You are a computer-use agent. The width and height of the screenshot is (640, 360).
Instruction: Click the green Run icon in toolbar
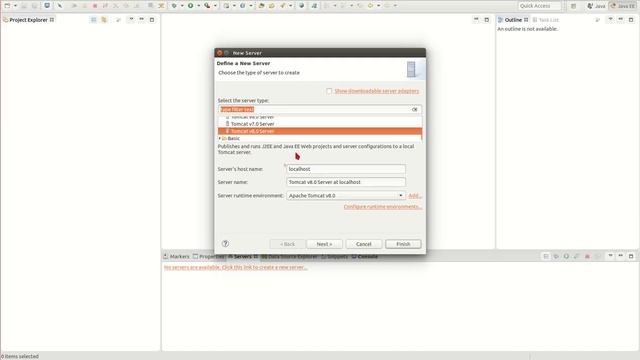tap(191, 6)
